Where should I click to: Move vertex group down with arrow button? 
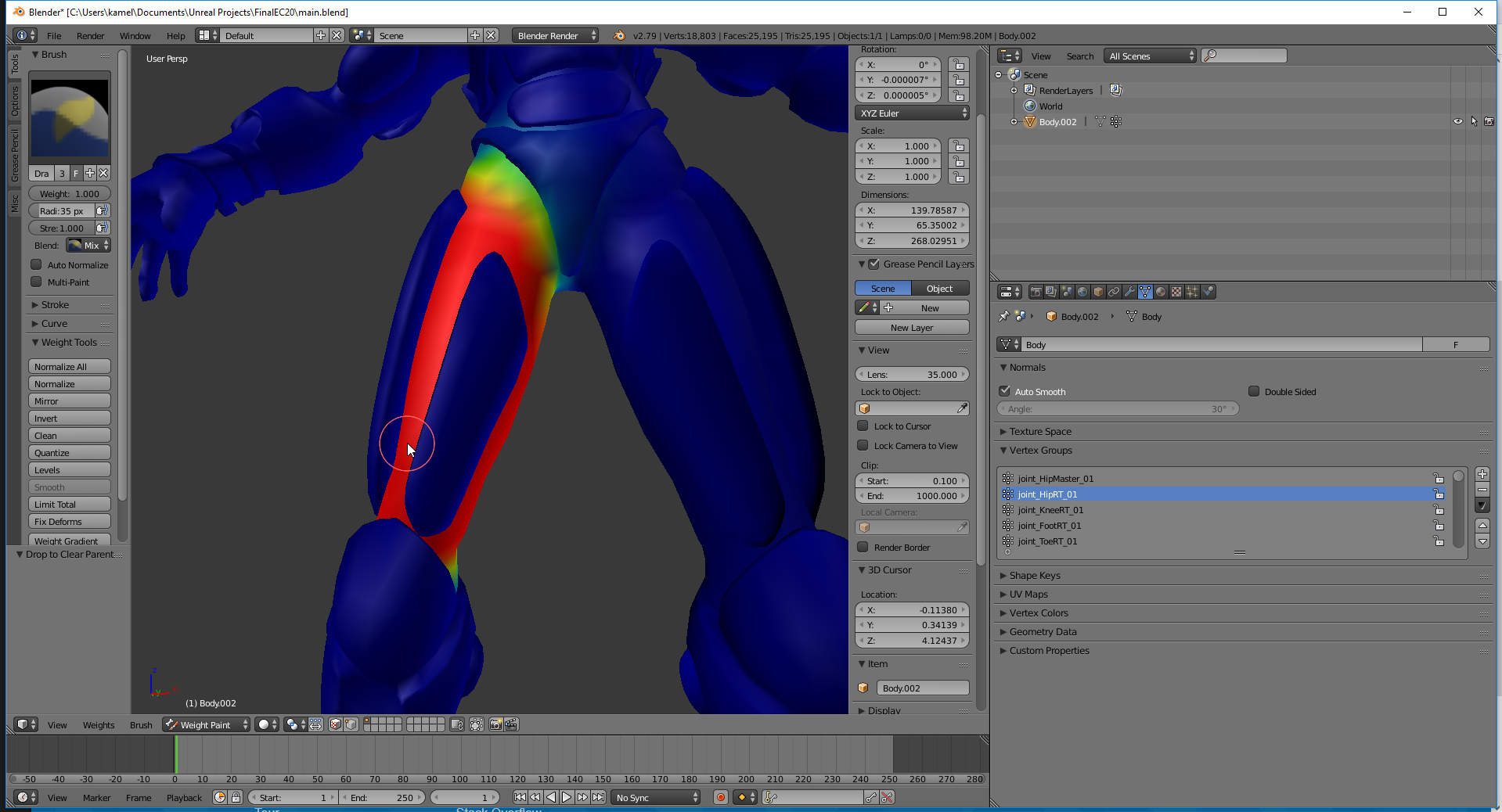[1482, 541]
